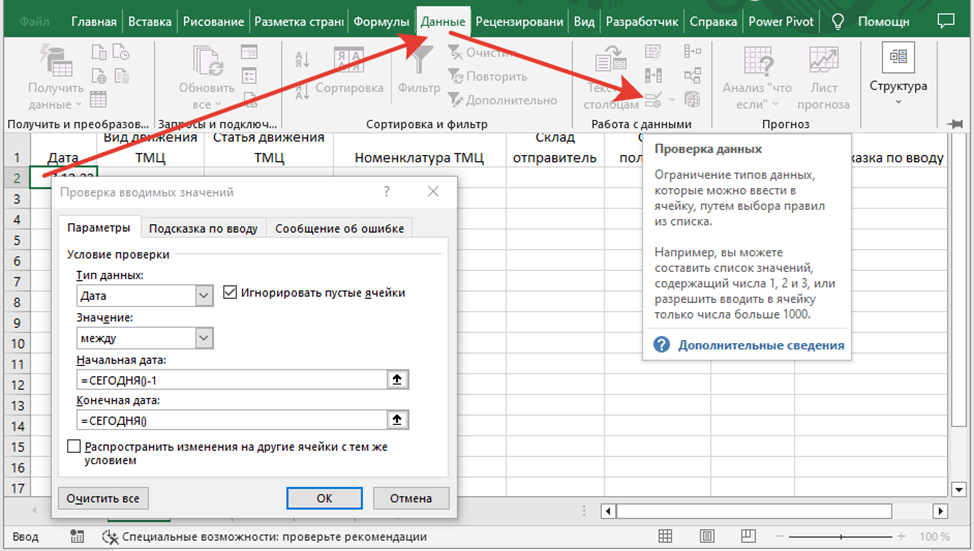974x551 pixels.
Task: Switch to Normal view in status bar
Action: [665, 536]
